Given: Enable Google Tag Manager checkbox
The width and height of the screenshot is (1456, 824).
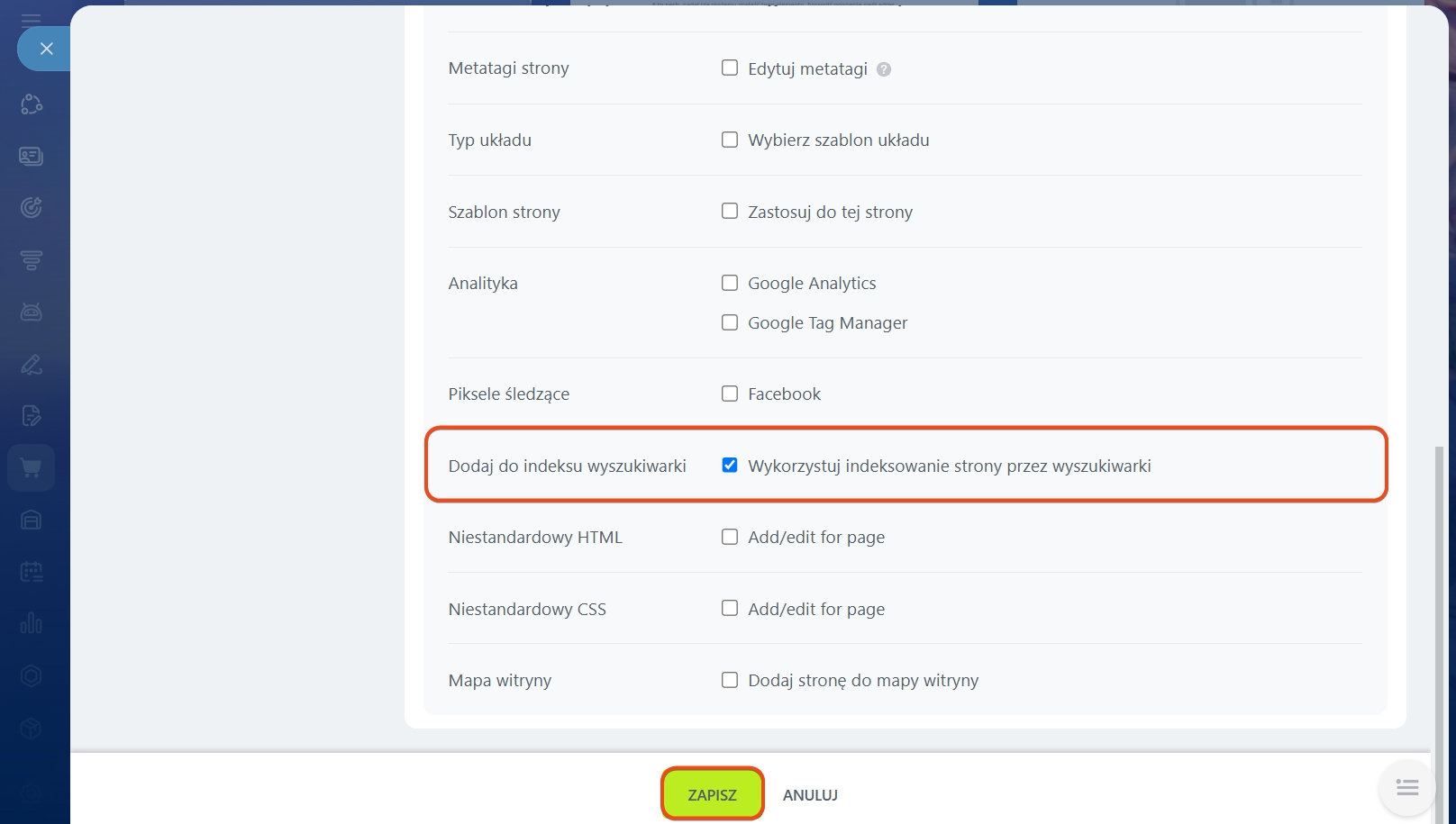Looking at the screenshot, I should pyautogui.click(x=730, y=322).
